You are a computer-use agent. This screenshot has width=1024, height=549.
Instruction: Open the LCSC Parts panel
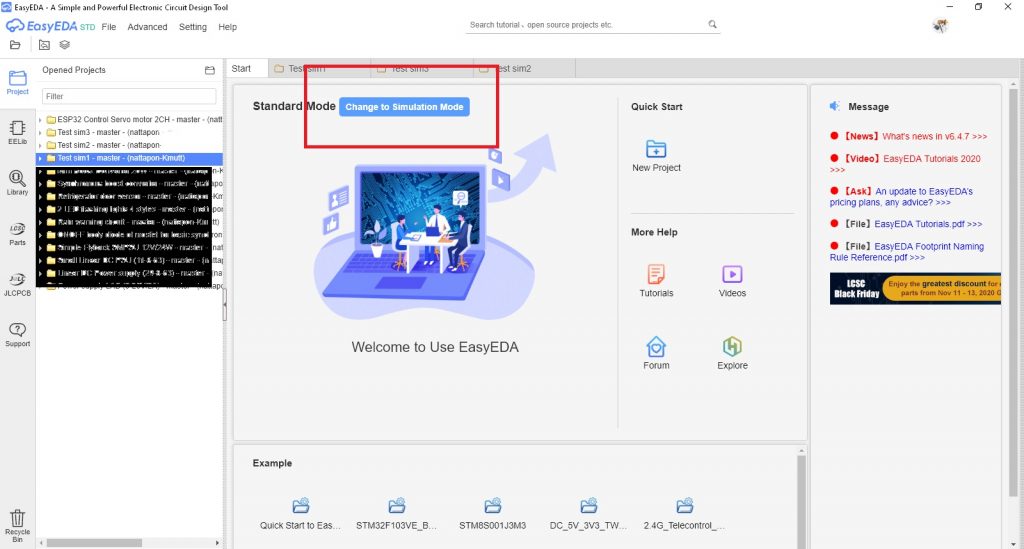coord(18,234)
